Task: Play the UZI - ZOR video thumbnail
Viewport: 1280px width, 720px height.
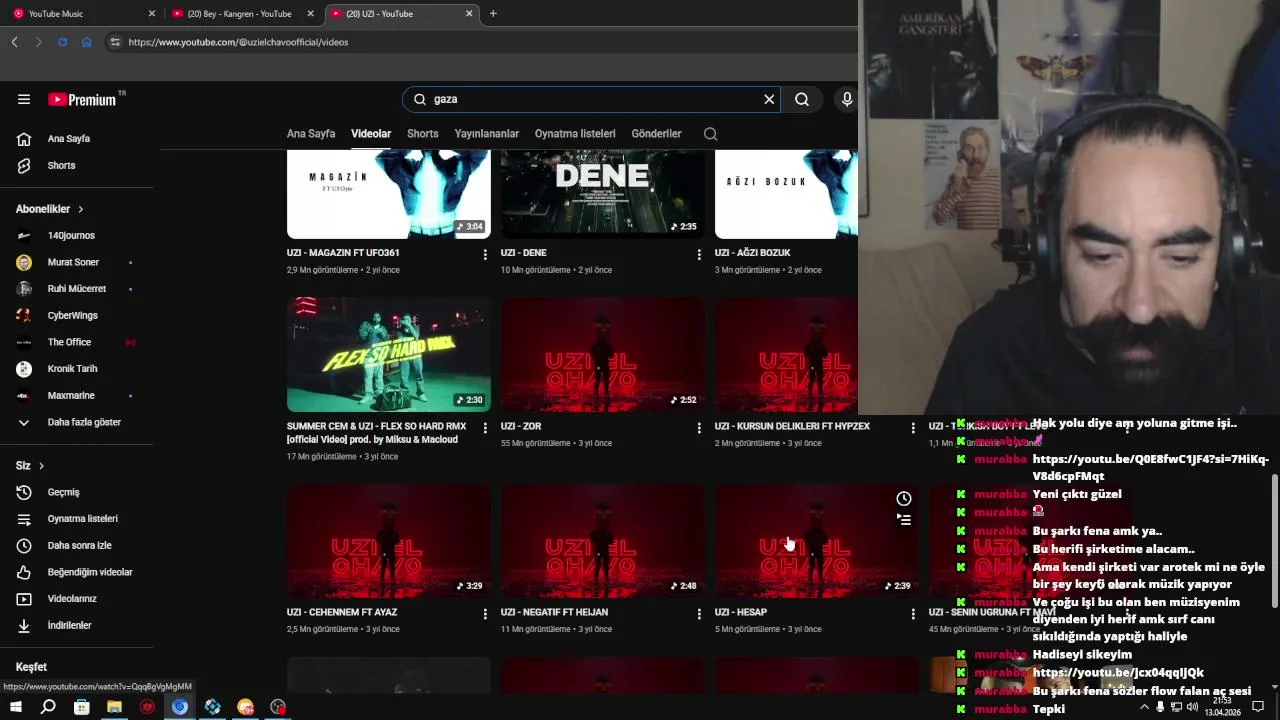Action: [x=603, y=355]
